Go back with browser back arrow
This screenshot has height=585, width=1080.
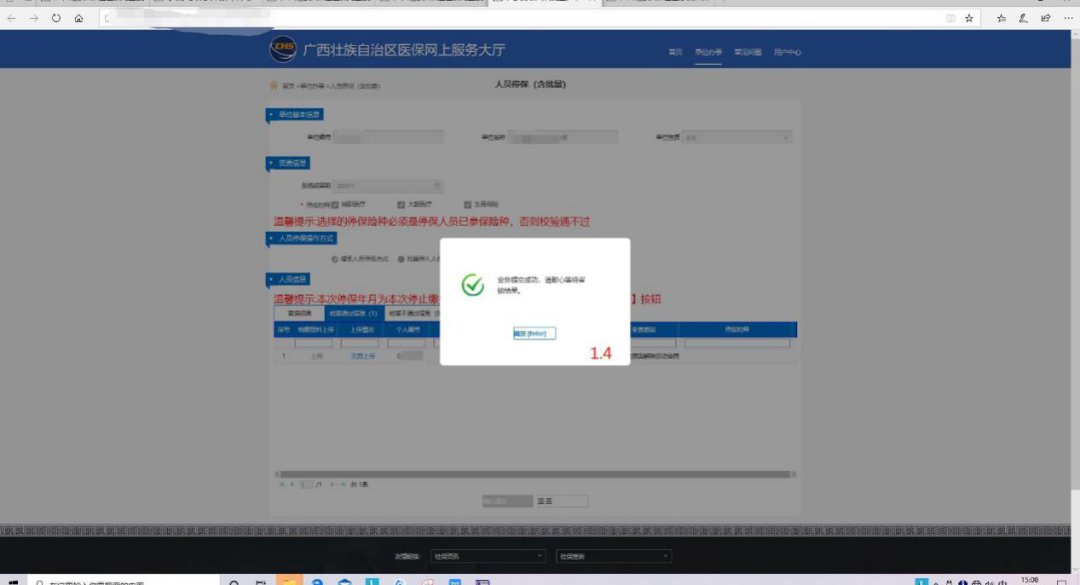pos(12,19)
